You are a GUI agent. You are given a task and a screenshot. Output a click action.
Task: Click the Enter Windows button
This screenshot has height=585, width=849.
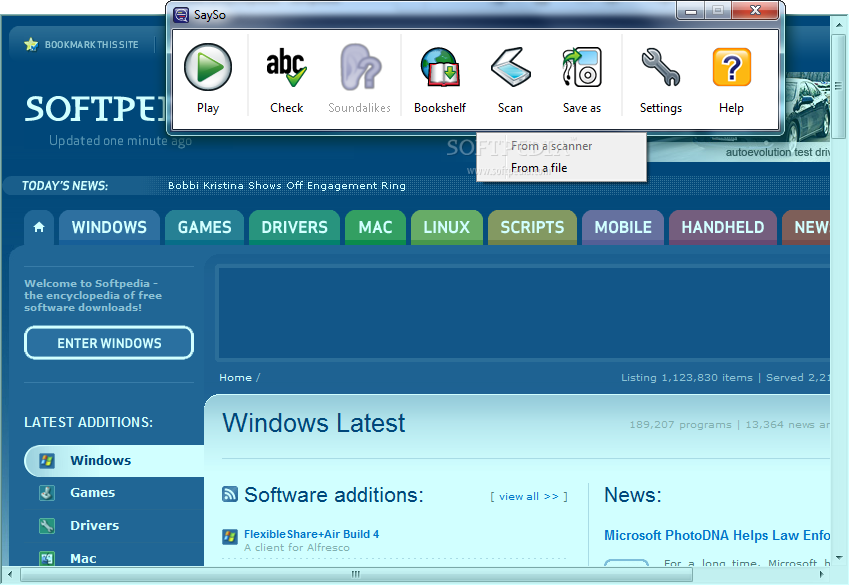click(109, 343)
